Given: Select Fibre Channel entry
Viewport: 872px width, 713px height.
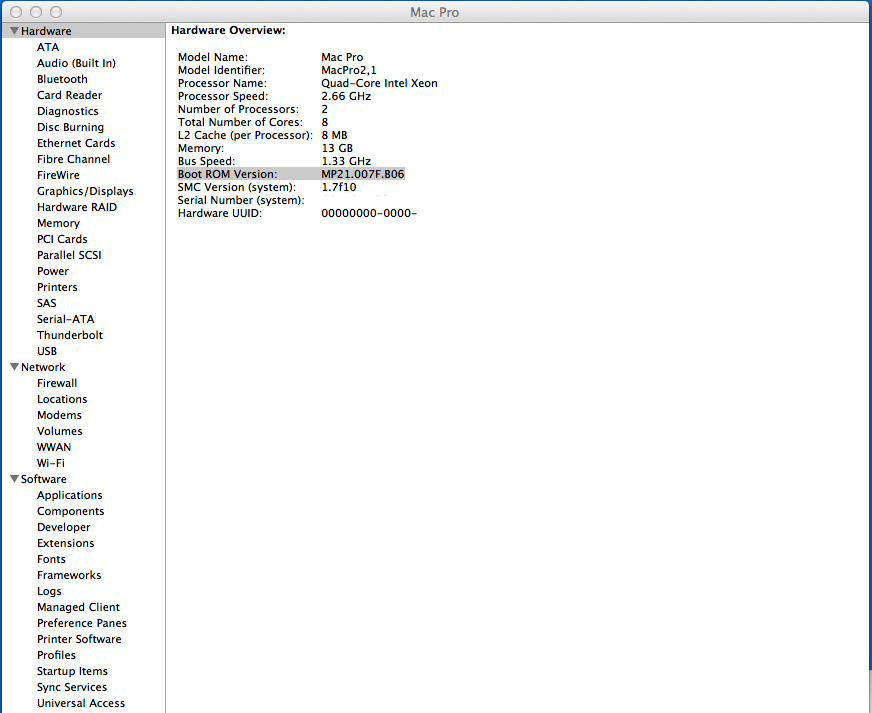Looking at the screenshot, I should (x=73, y=159).
